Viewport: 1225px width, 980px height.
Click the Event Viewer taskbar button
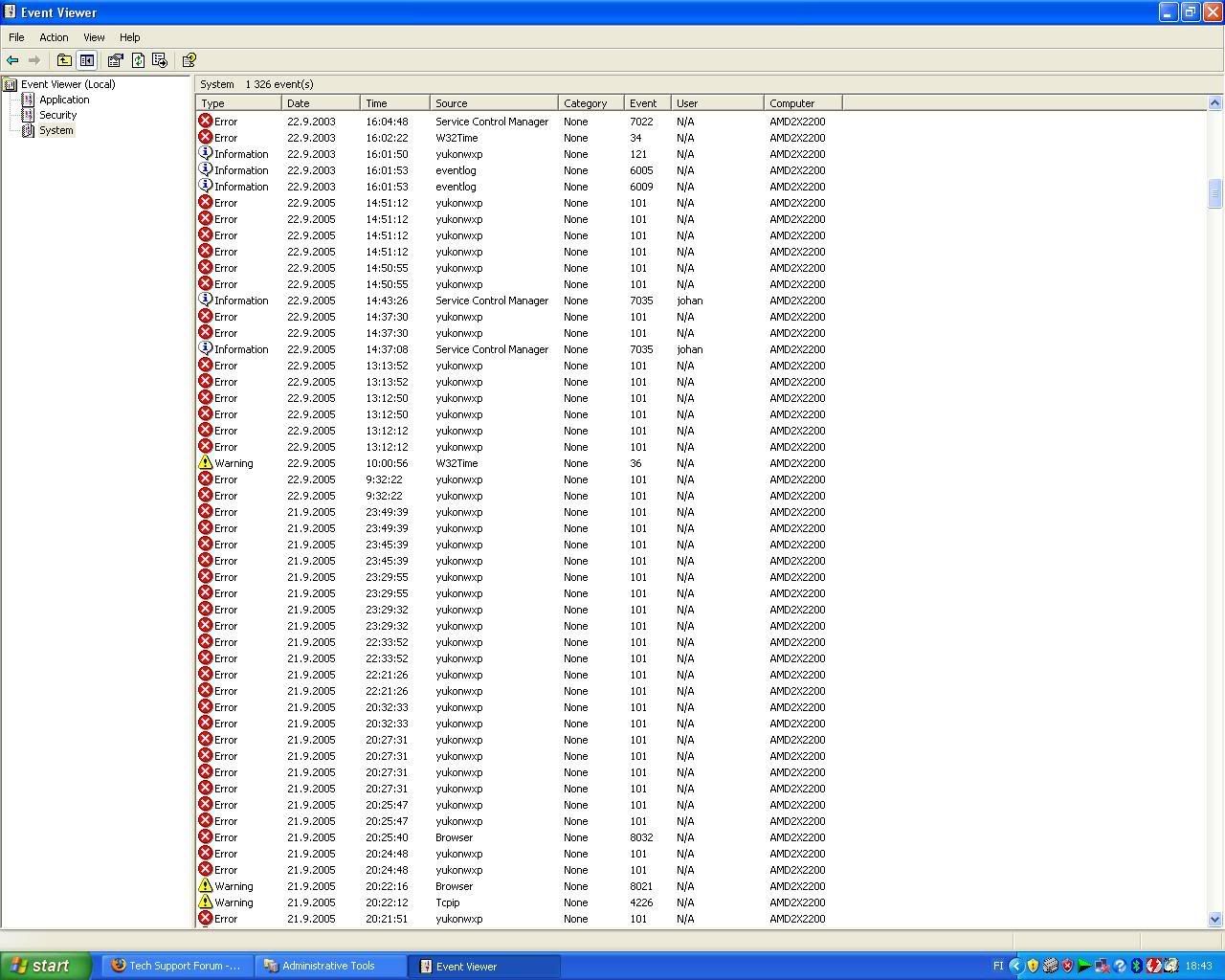484,966
